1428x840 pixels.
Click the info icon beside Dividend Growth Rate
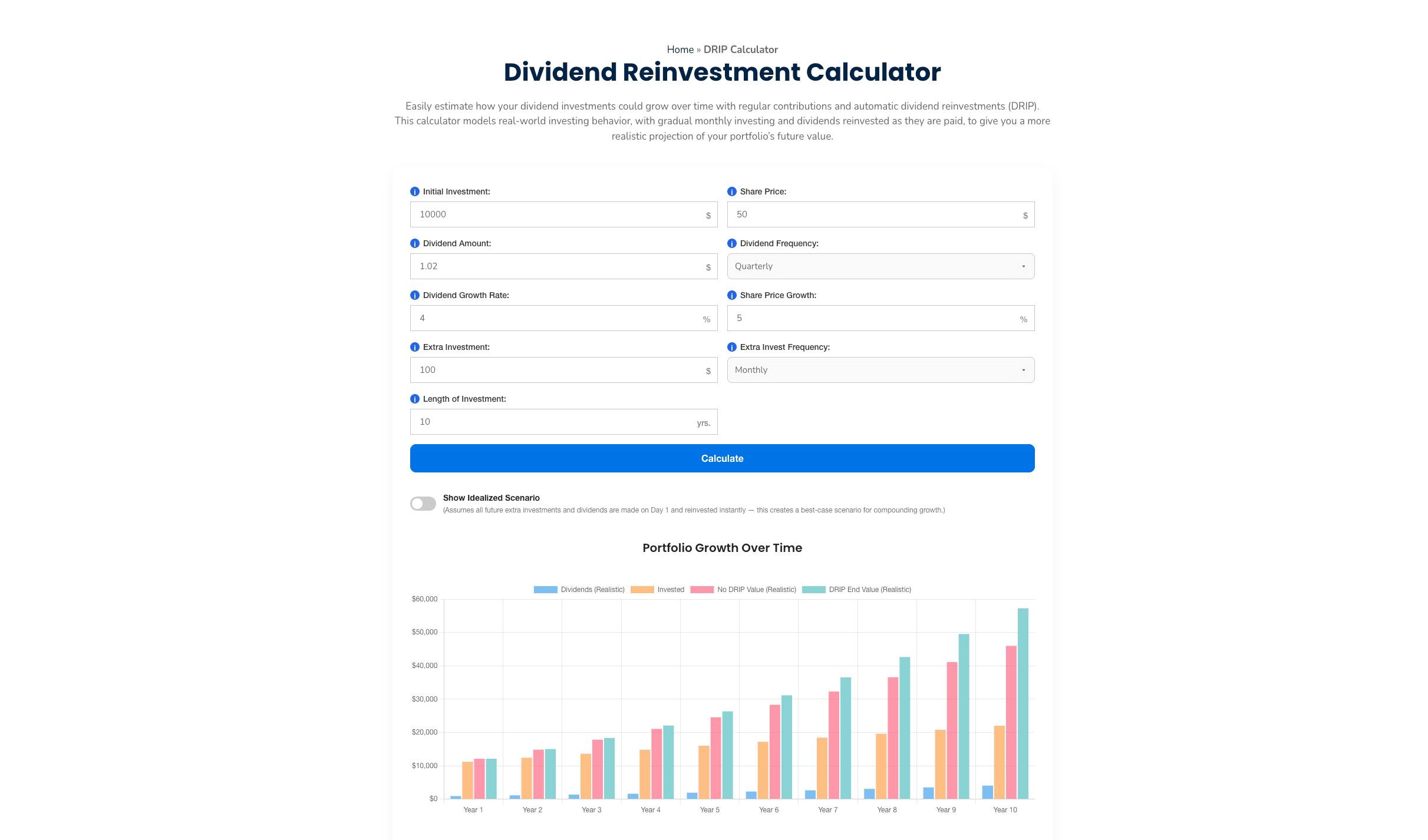tap(415, 295)
